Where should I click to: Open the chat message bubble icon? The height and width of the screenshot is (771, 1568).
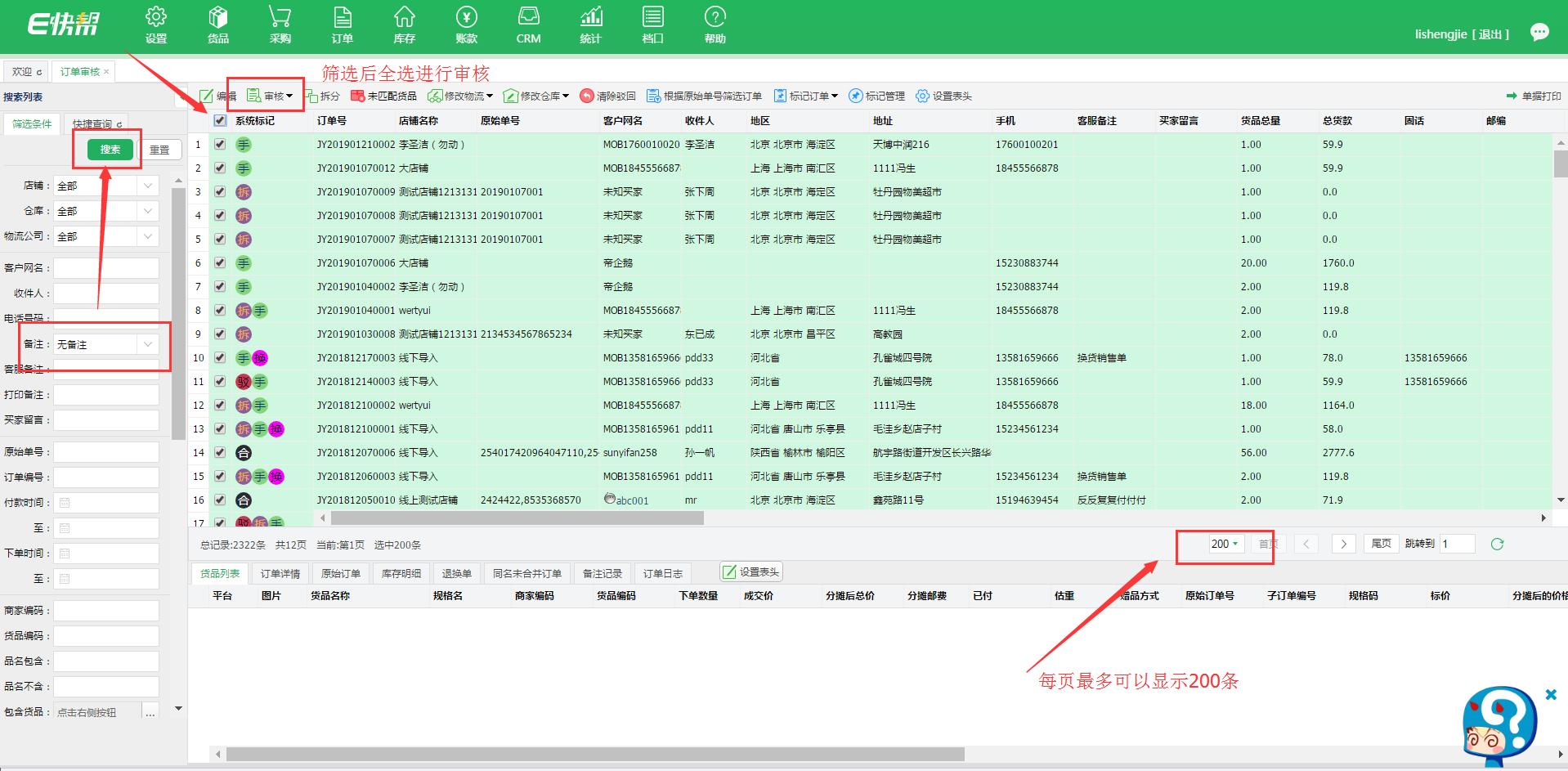click(x=1539, y=33)
